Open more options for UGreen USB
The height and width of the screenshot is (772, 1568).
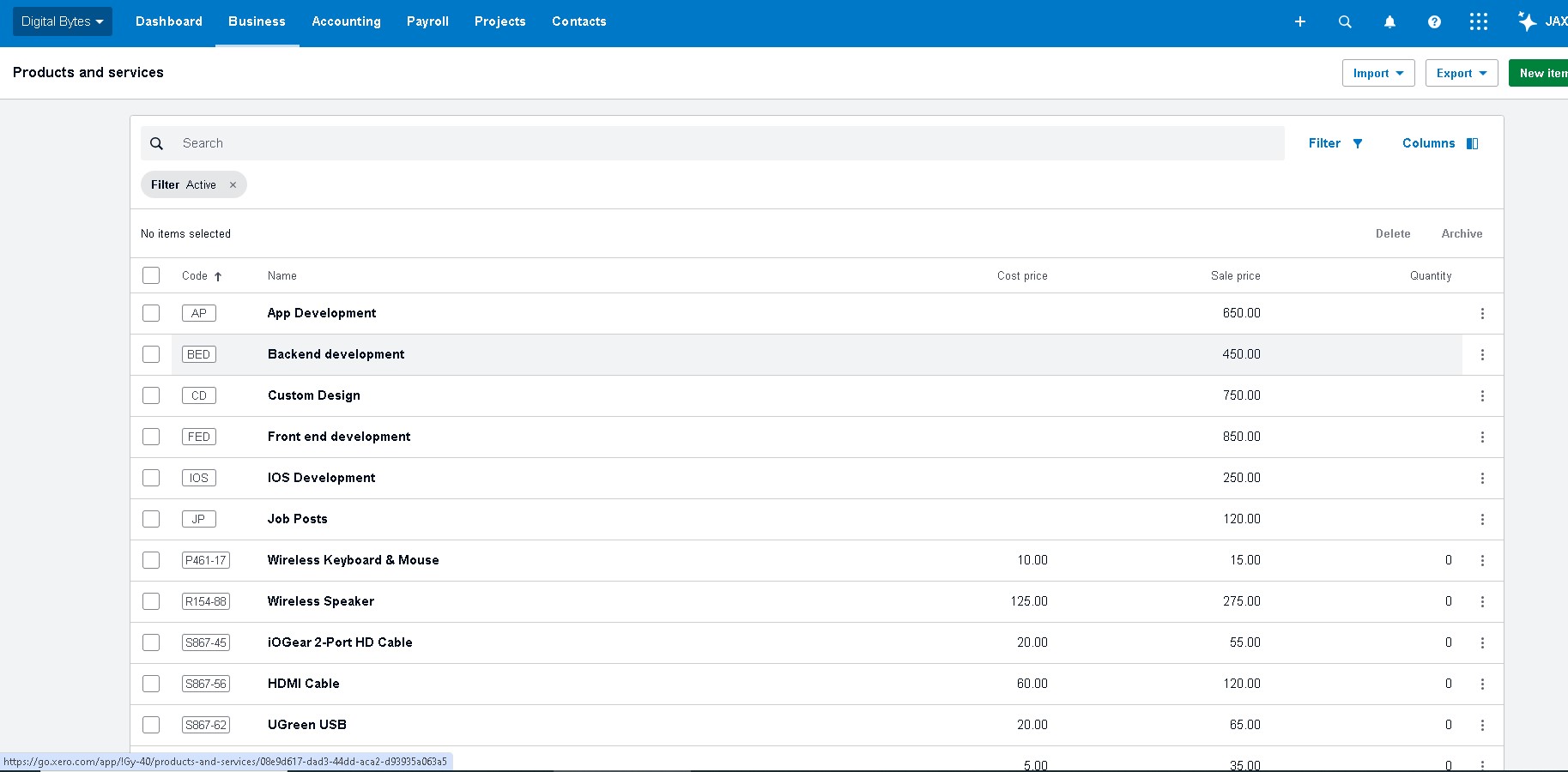click(1482, 725)
